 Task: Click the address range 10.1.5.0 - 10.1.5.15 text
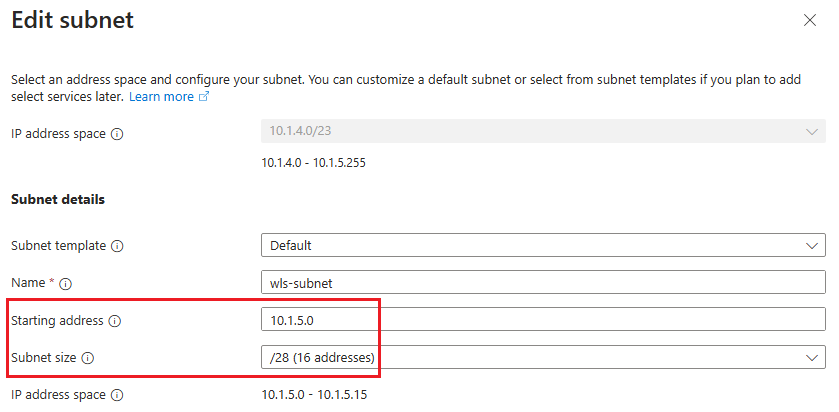pos(314,395)
